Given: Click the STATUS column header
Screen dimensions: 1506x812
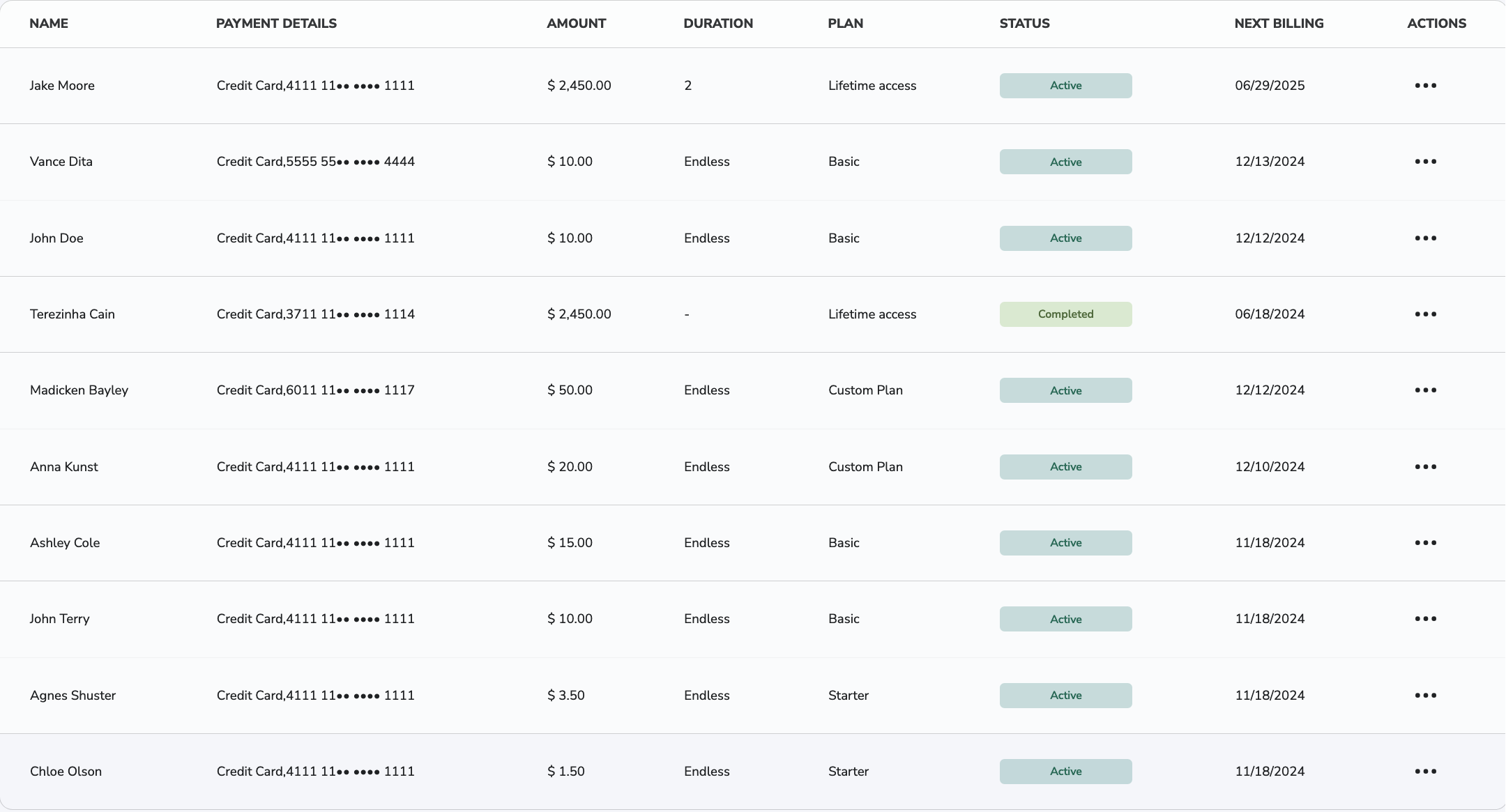Looking at the screenshot, I should click(1024, 23).
